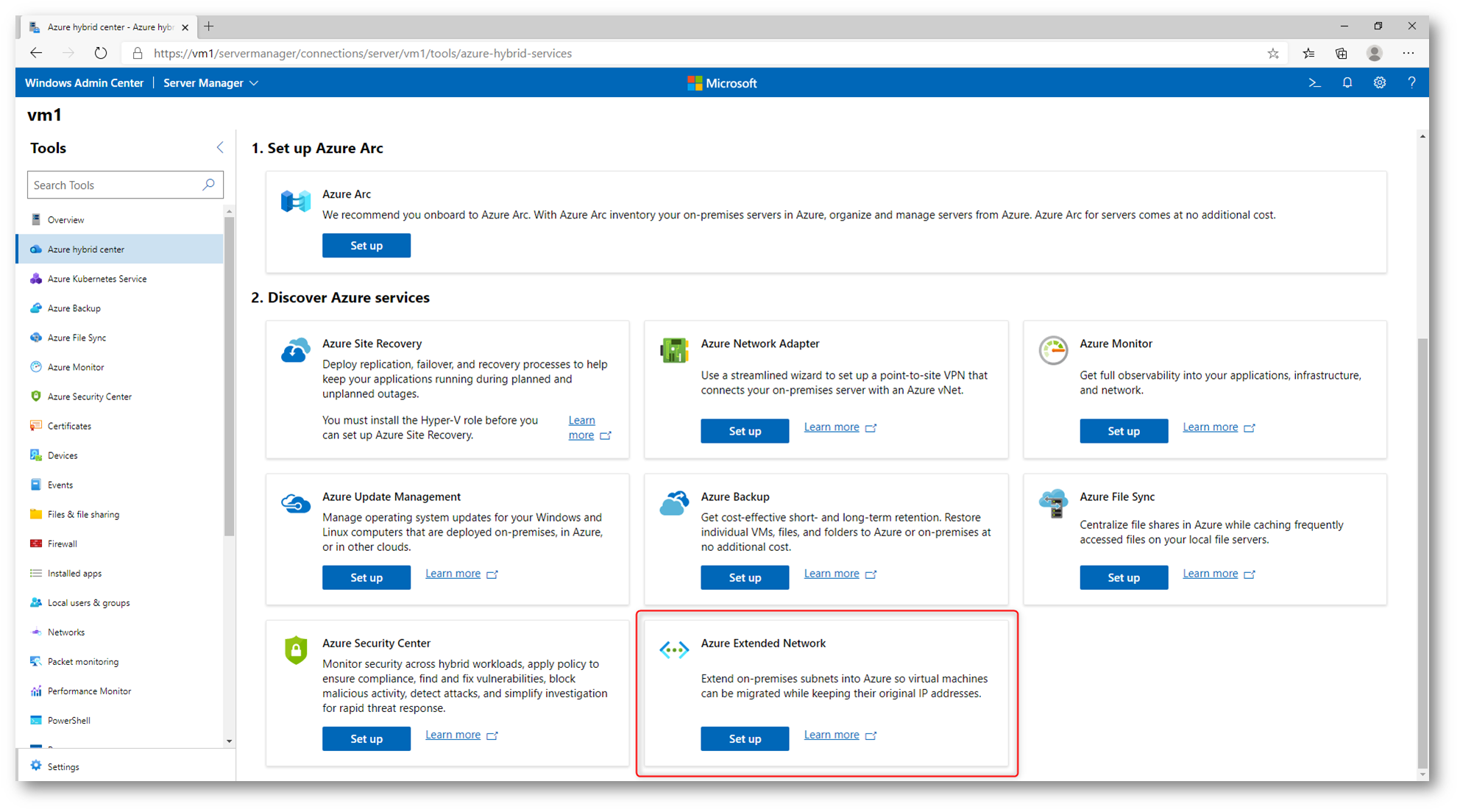Learn more about Azure Extended Network
This screenshot has height=812, width=1460.
pyautogui.click(x=840, y=735)
